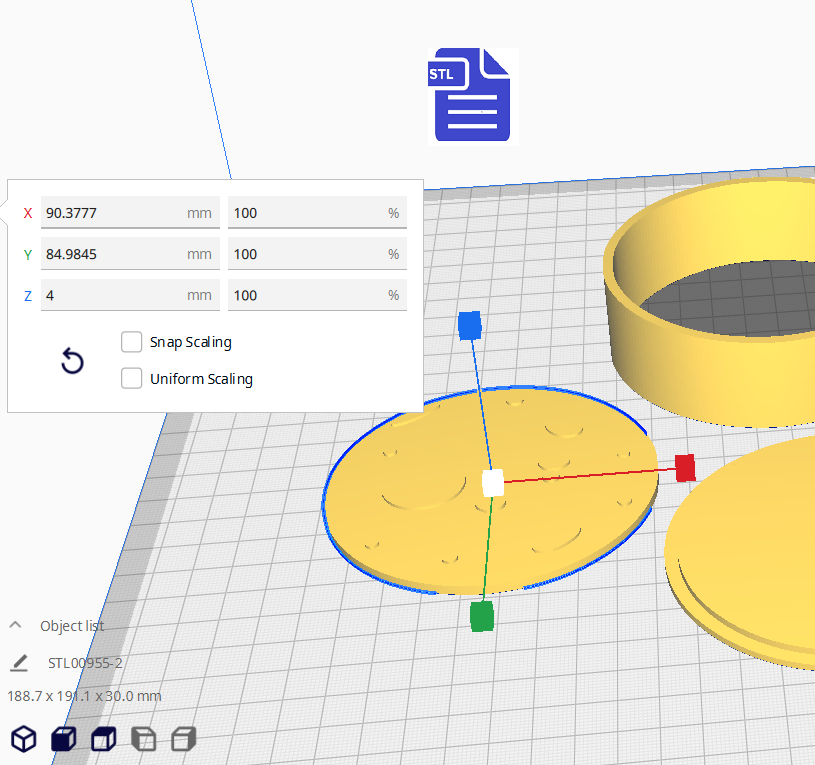The height and width of the screenshot is (765, 815).
Task: Select the front view cube icon
Action: [63, 739]
